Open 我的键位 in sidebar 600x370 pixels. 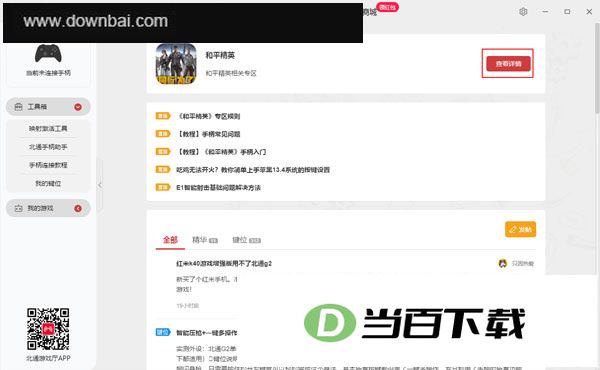click(x=48, y=184)
